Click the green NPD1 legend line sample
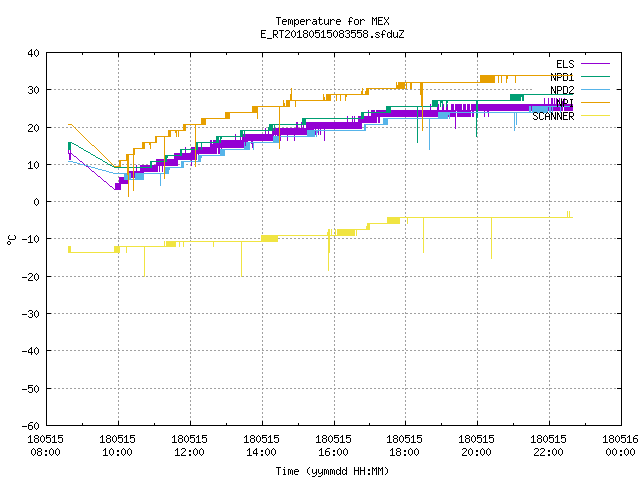This screenshot has width=640, height=480. (x=595, y=76)
